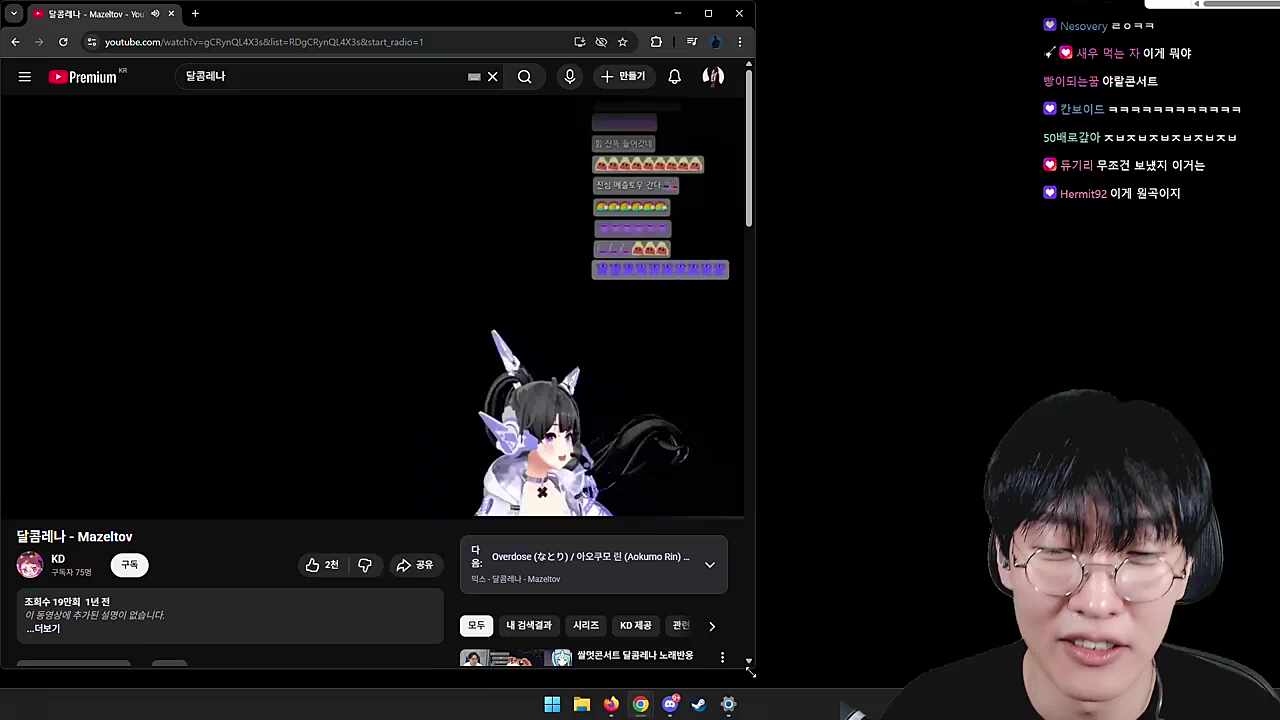The width and height of the screenshot is (1280, 720).
Task: Open the on-screen keyboard in search box
Action: (x=474, y=77)
